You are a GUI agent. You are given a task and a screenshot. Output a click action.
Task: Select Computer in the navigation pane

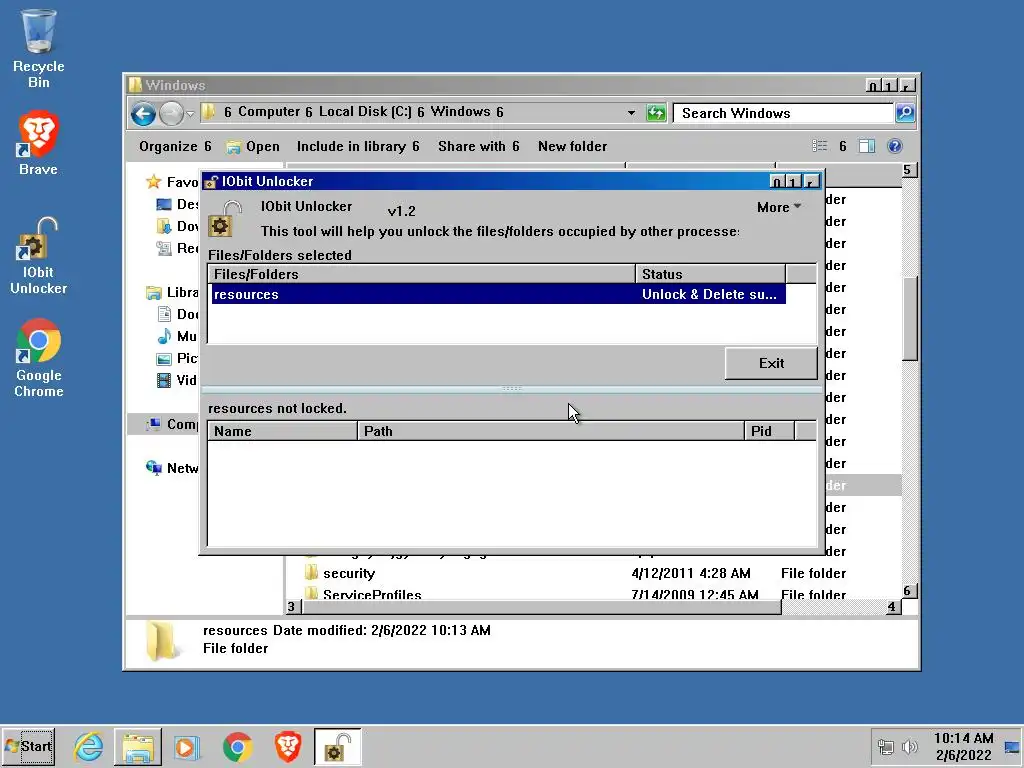(172, 424)
